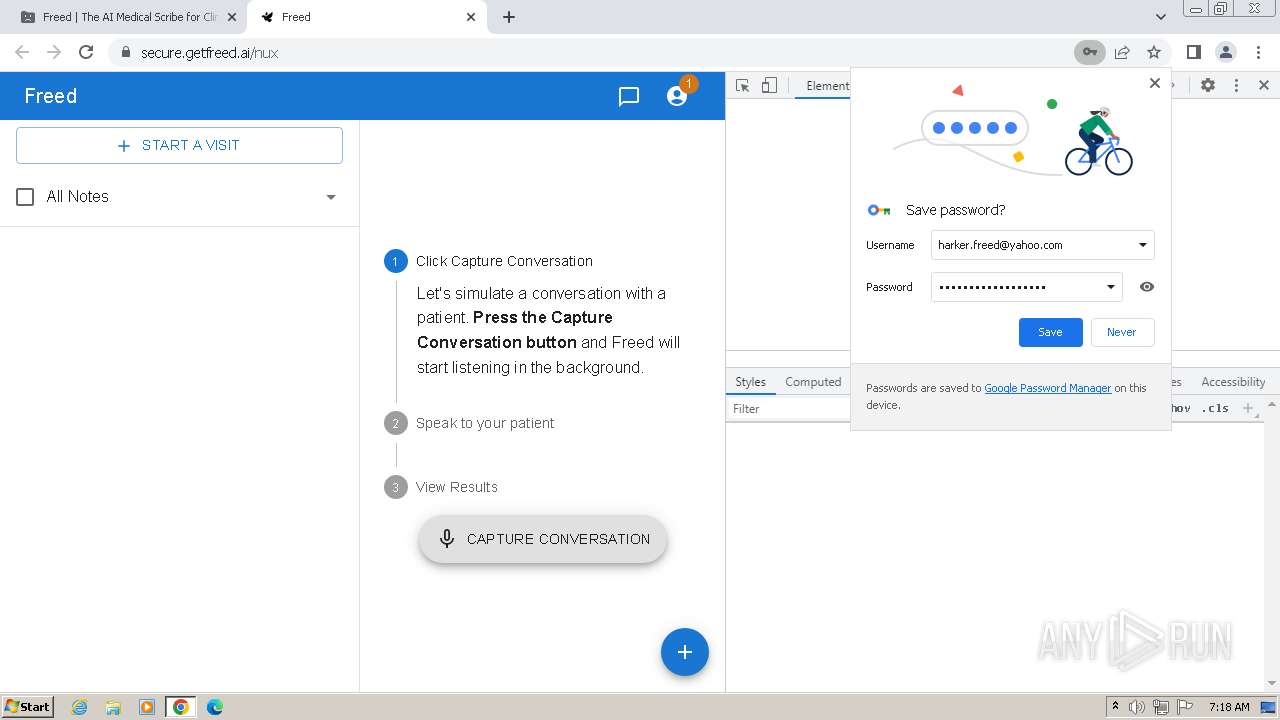Add new style rule plus icon
This screenshot has width=1280, height=720.
click(1247, 408)
